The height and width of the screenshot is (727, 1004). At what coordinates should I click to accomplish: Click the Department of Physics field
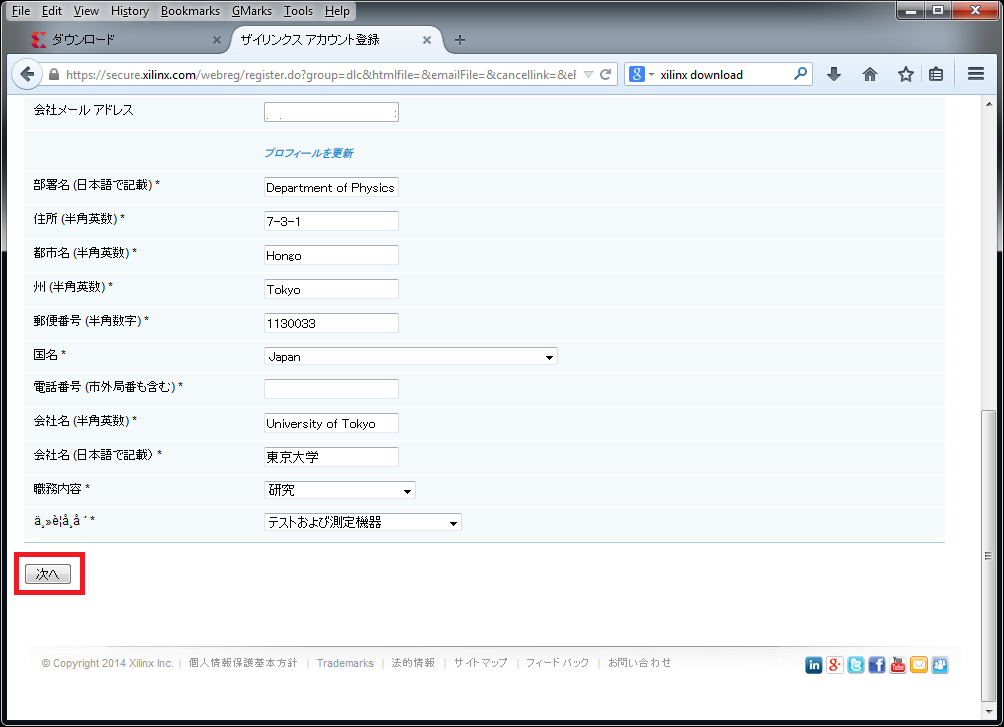(331, 187)
